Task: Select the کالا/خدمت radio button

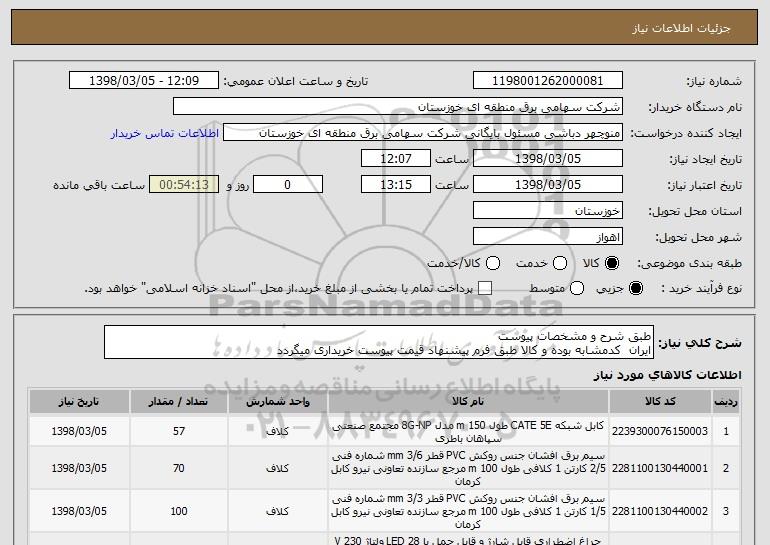Action: click(x=493, y=263)
